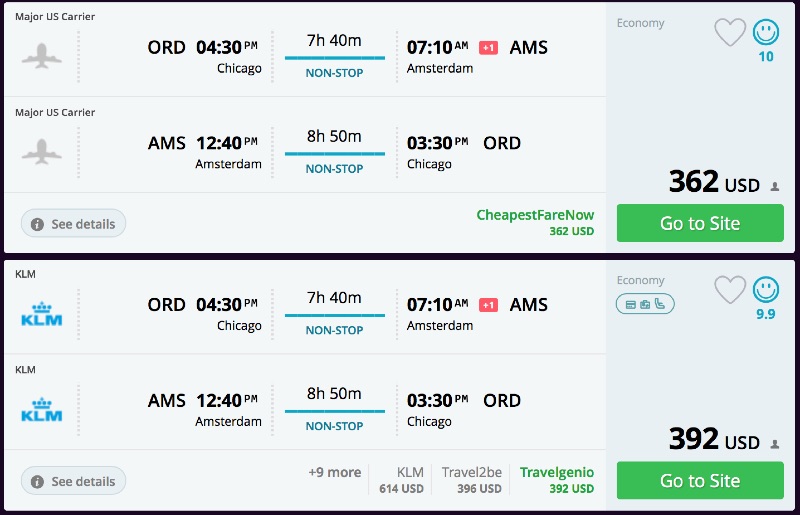Favorite the KLM 392 USD flight
This screenshot has height=515, width=800.
[x=730, y=290]
